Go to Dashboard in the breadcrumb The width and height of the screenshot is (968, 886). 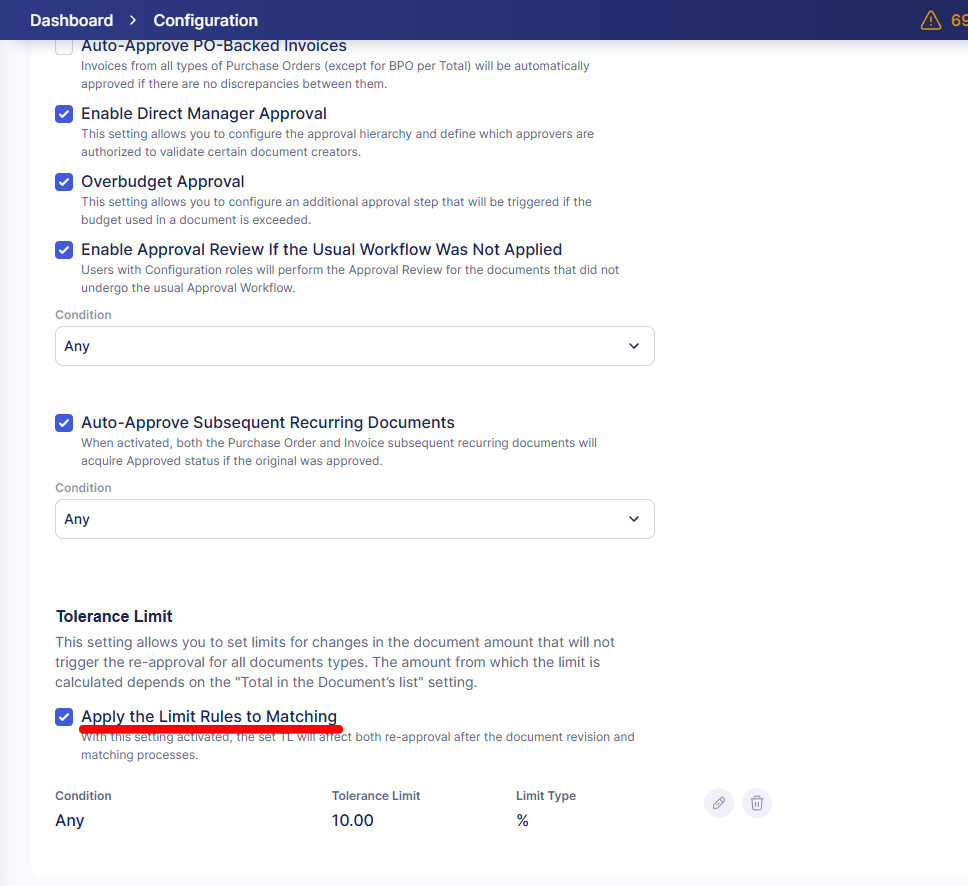tap(72, 20)
